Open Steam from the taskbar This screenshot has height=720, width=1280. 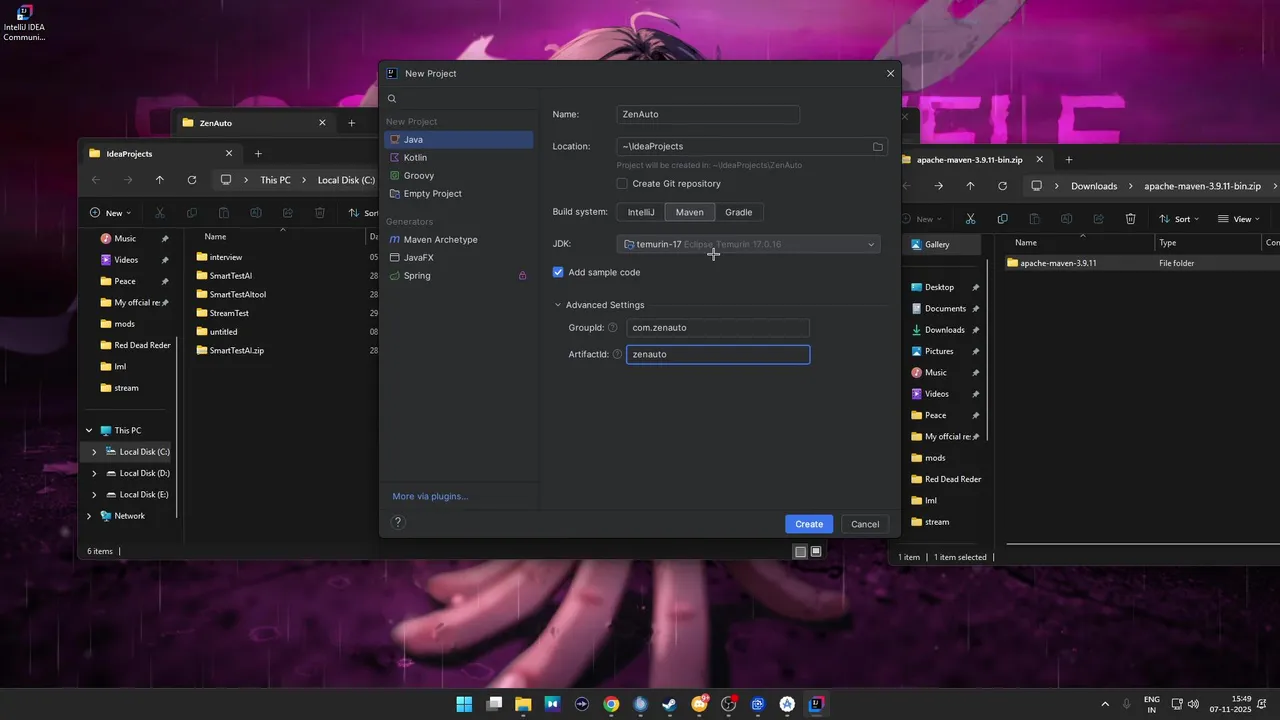pyautogui.click(x=669, y=704)
